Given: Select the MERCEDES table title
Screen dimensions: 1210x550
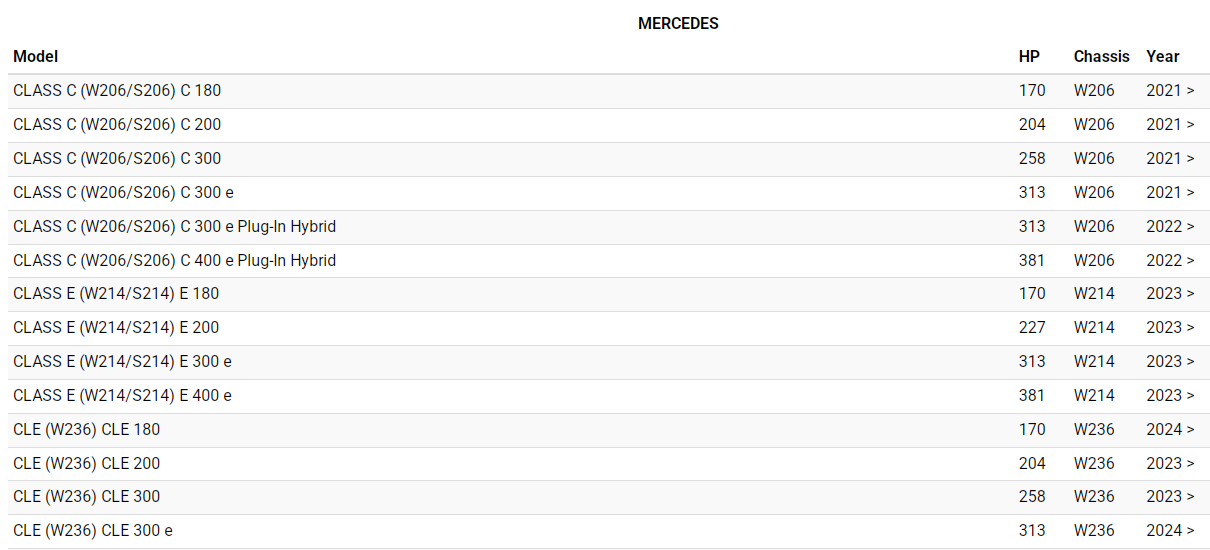Looking at the screenshot, I should click(x=678, y=23).
